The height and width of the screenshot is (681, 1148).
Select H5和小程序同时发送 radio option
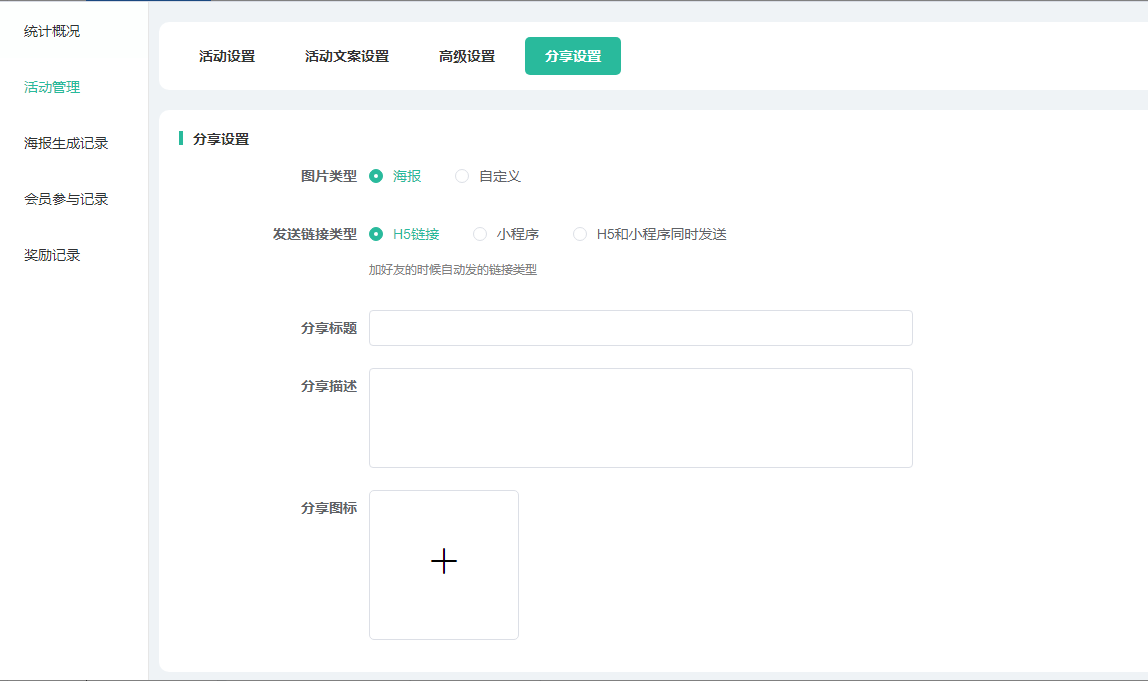(x=580, y=234)
